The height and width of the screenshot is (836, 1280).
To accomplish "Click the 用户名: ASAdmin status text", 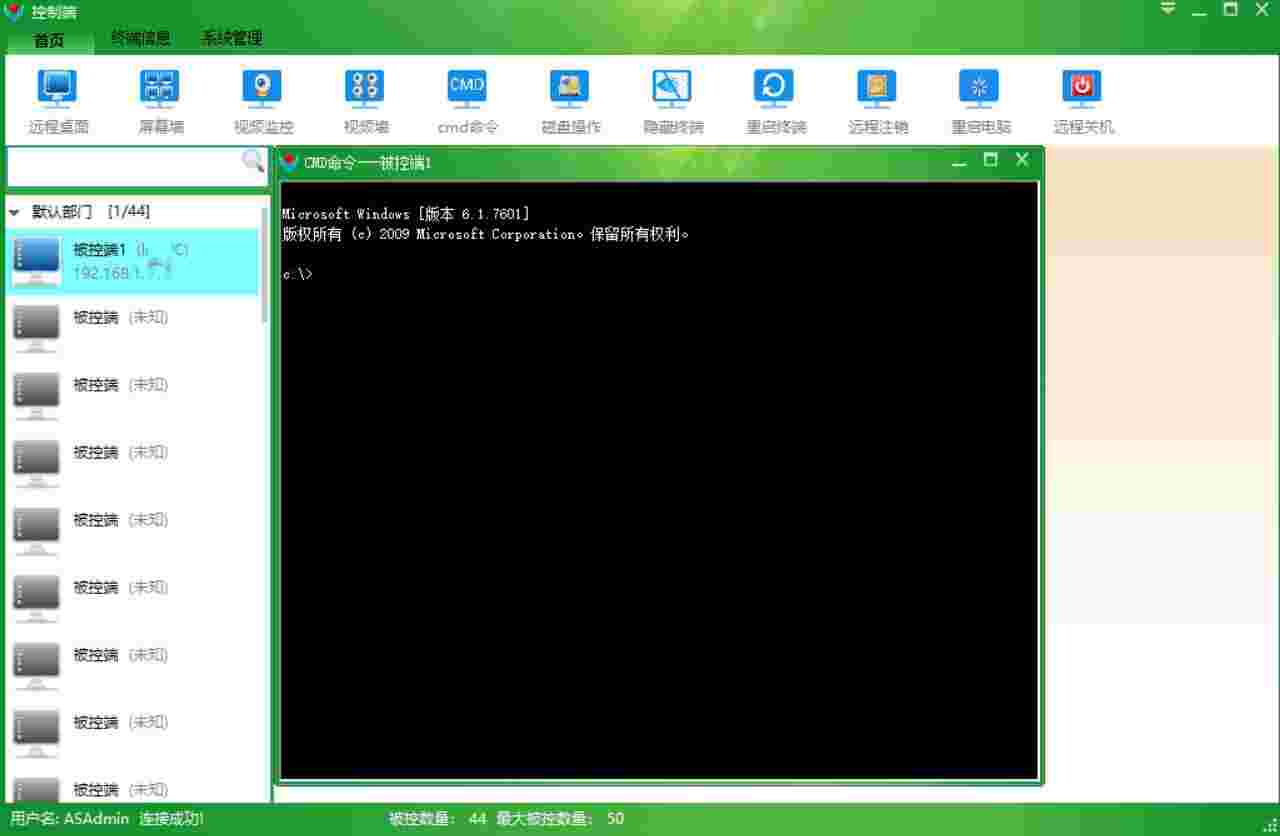I will click(x=70, y=818).
